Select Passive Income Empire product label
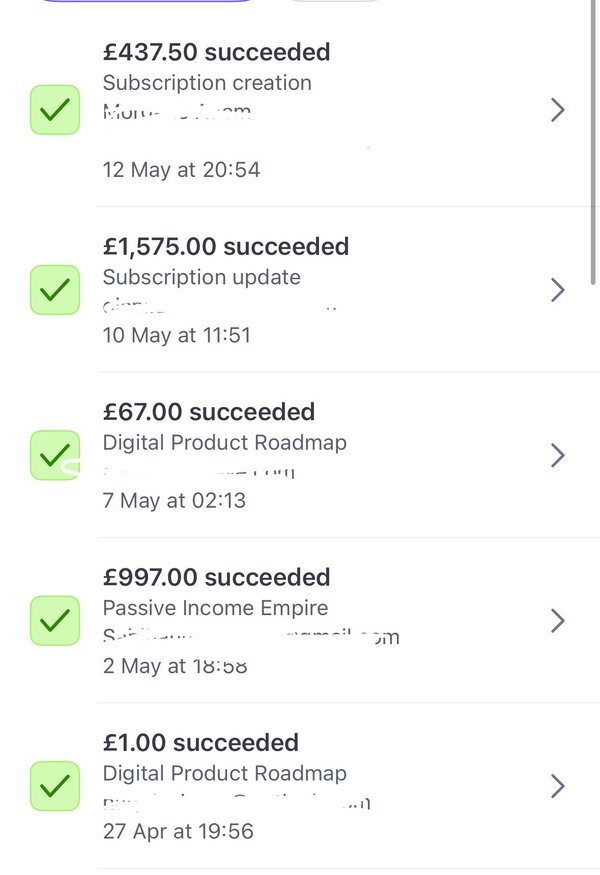 click(215, 608)
